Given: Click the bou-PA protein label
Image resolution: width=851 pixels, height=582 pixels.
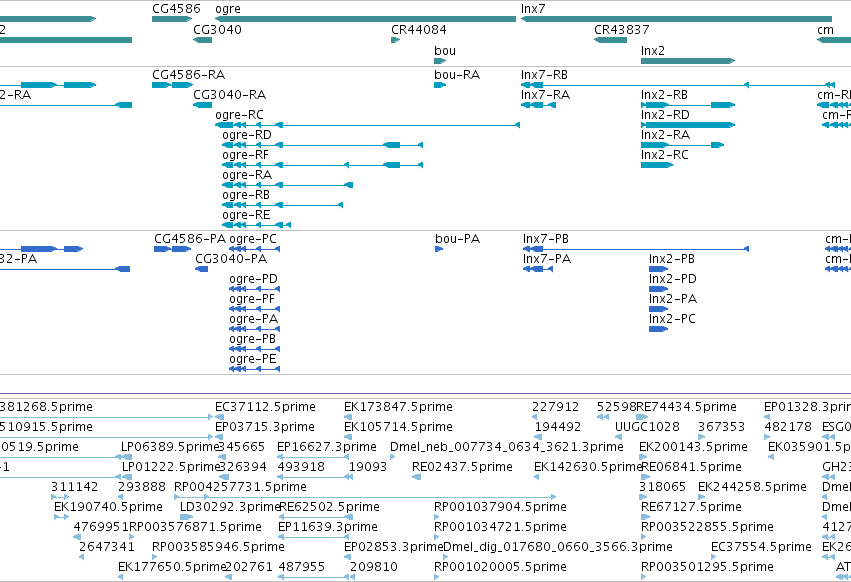Looking at the screenshot, I should pos(458,238).
